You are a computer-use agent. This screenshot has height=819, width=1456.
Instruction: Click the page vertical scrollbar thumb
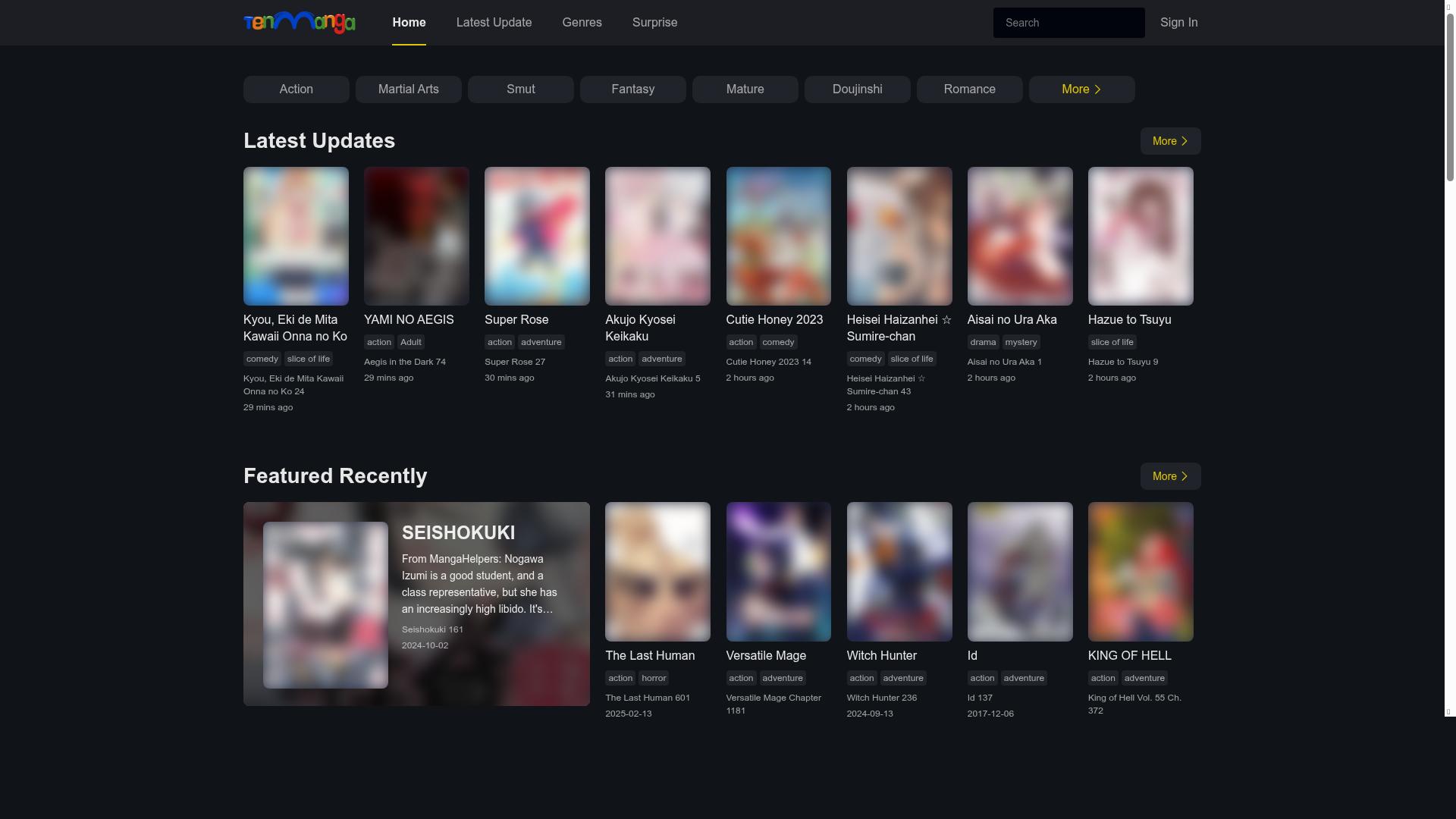[x=1450, y=99]
